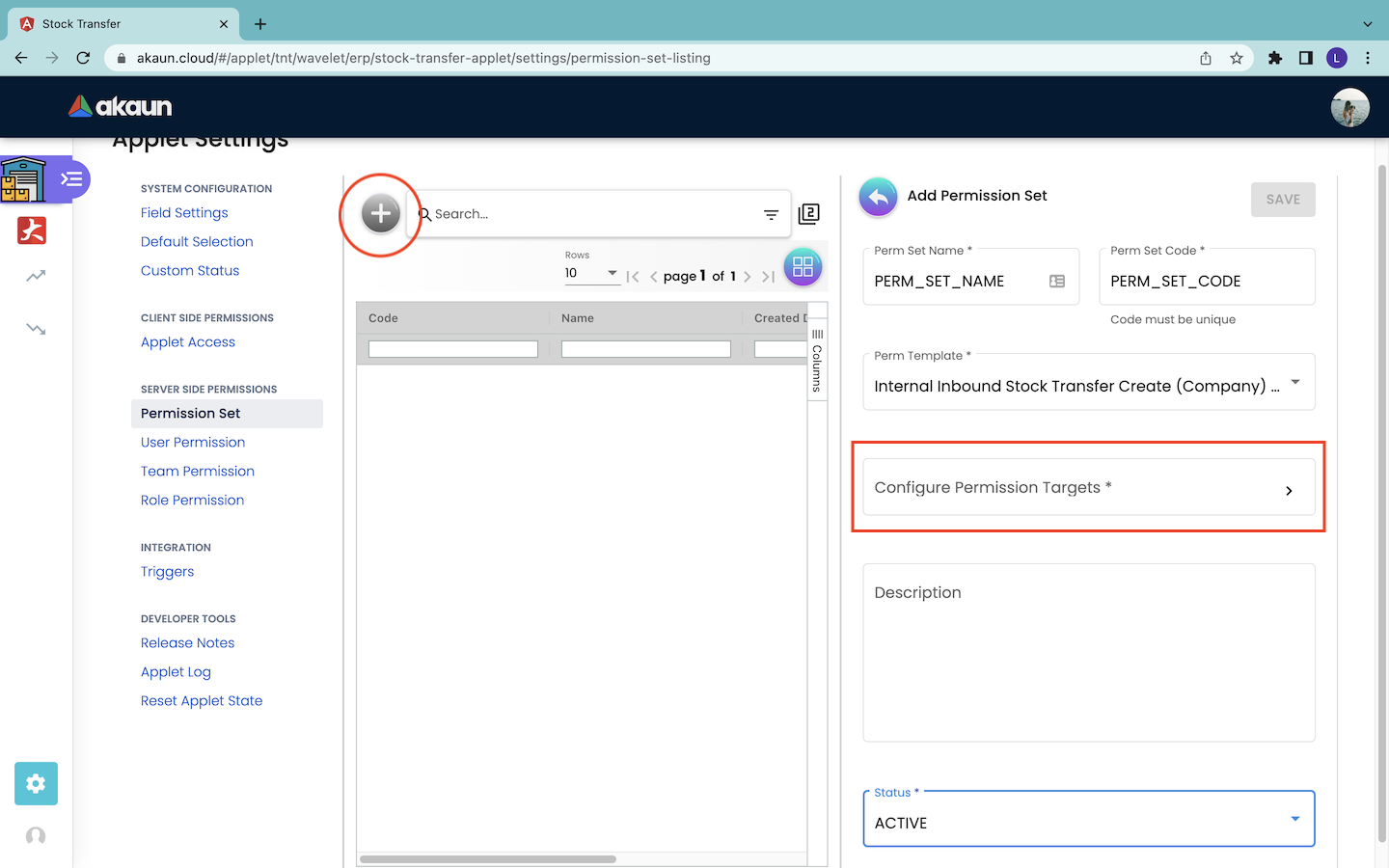The image size is (1389, 868).
Task: Open the teal settings gear icon
Action: (x=36, y=784)
